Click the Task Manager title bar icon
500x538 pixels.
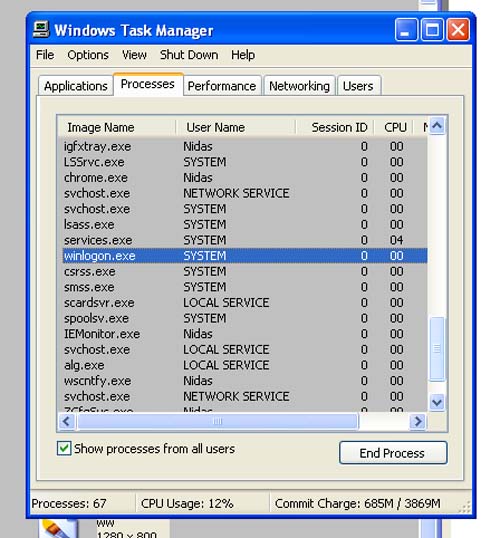(41, 30)
